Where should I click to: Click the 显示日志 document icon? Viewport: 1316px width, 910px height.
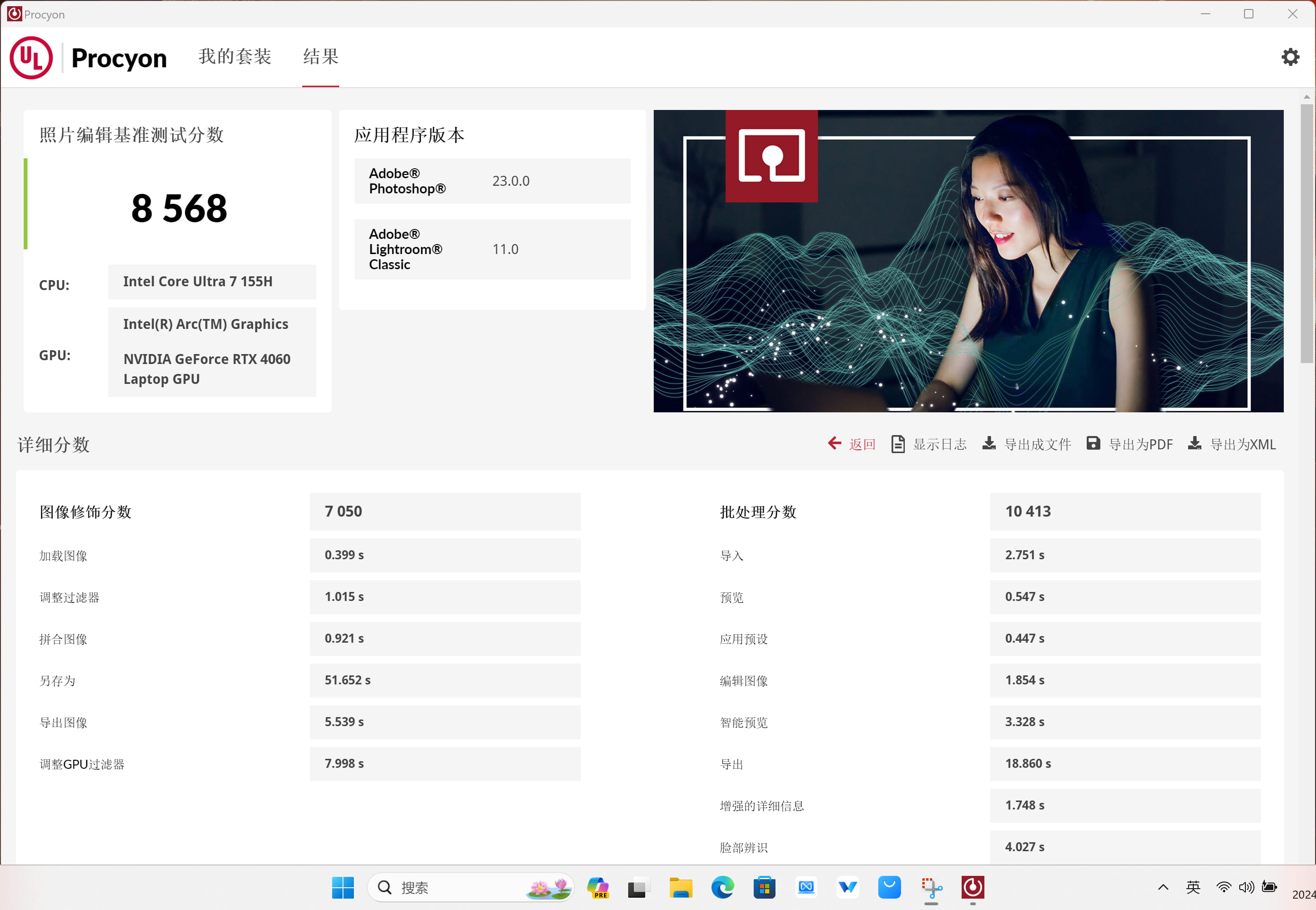[898, 444]
